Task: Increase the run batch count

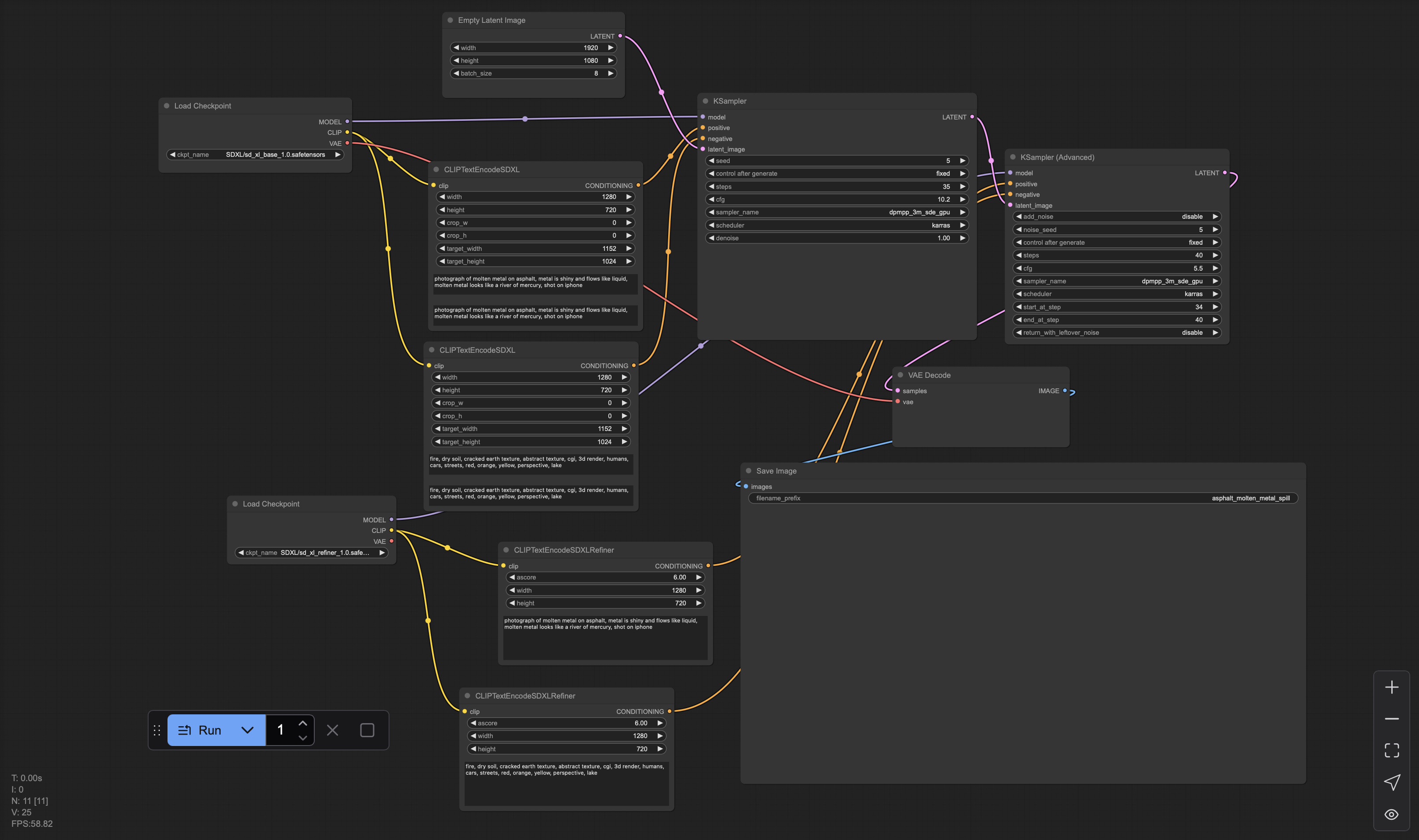Action: pos(303,724)
